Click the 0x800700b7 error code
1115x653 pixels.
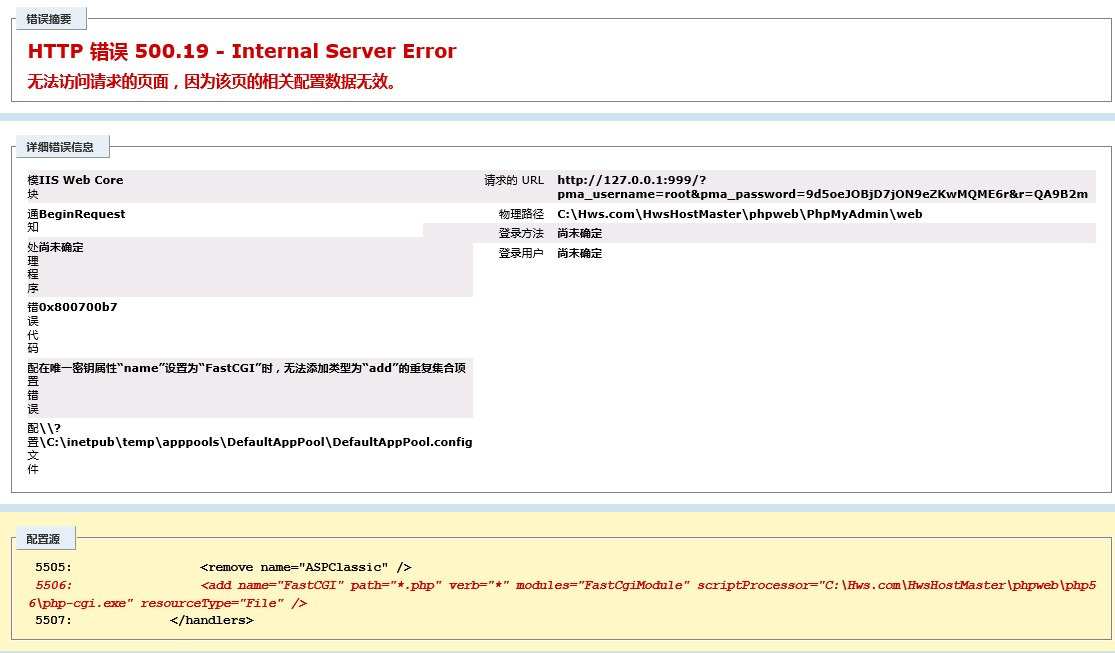click(78, 307)
